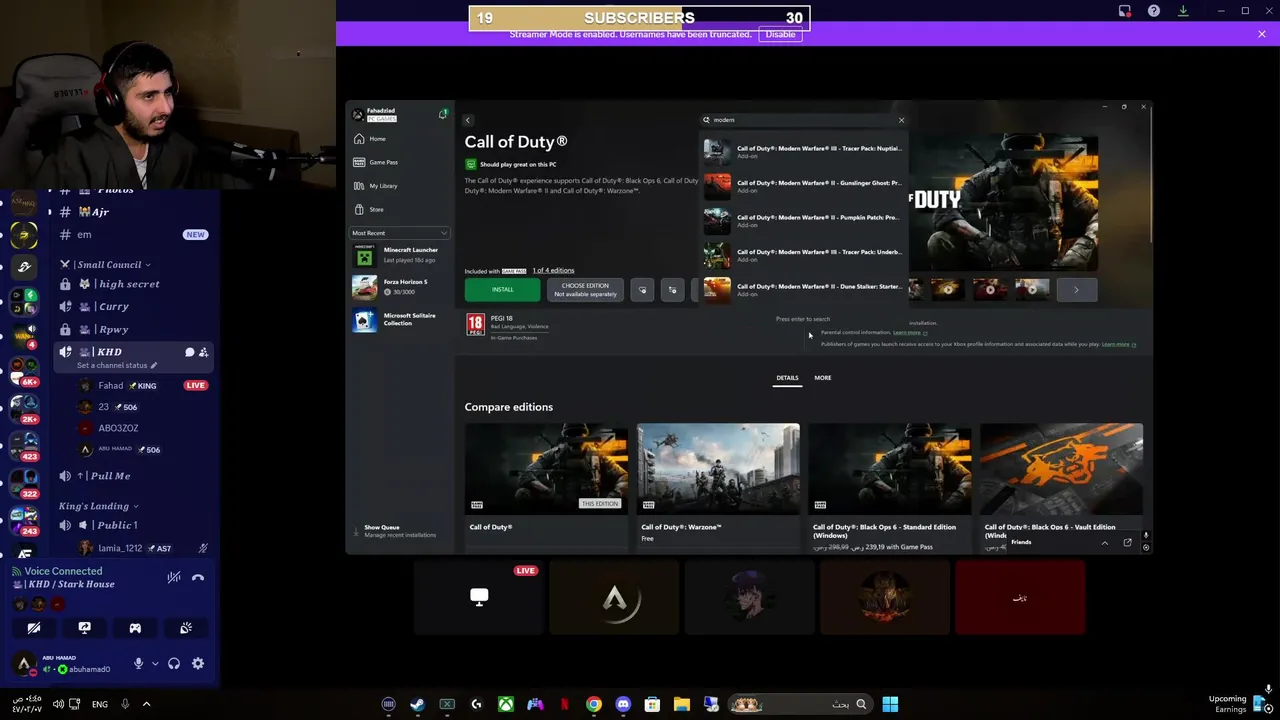
Task: Open chat icon on KHD voice channel
Action: click(x=189, y=352)
